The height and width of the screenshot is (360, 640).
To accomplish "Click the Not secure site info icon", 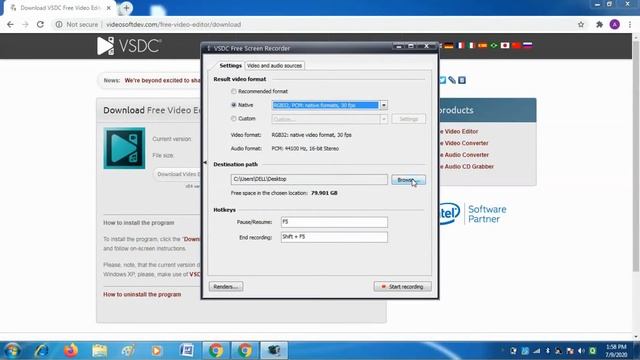I will point(59,24).
